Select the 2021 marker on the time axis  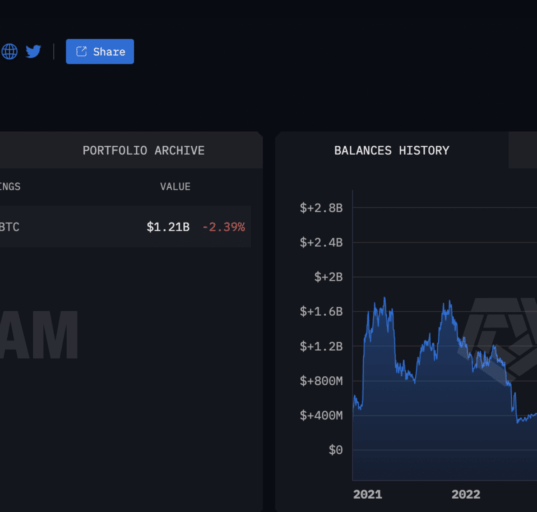[x=367, y=494]
